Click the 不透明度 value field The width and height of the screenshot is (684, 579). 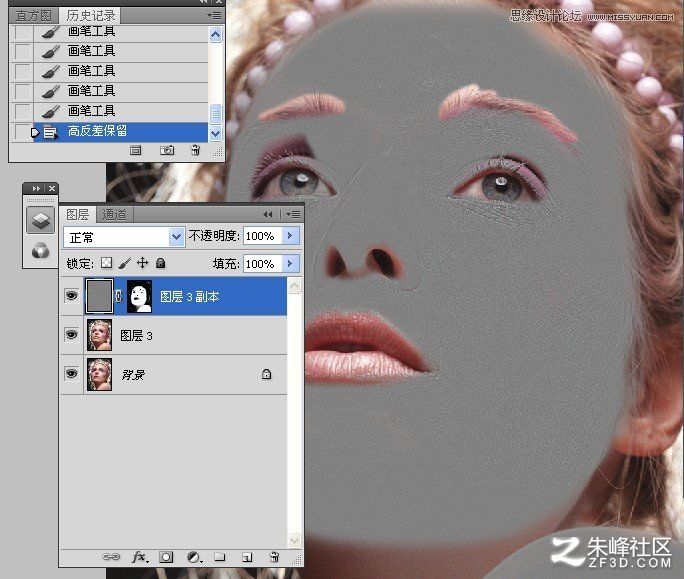(263, 236)
